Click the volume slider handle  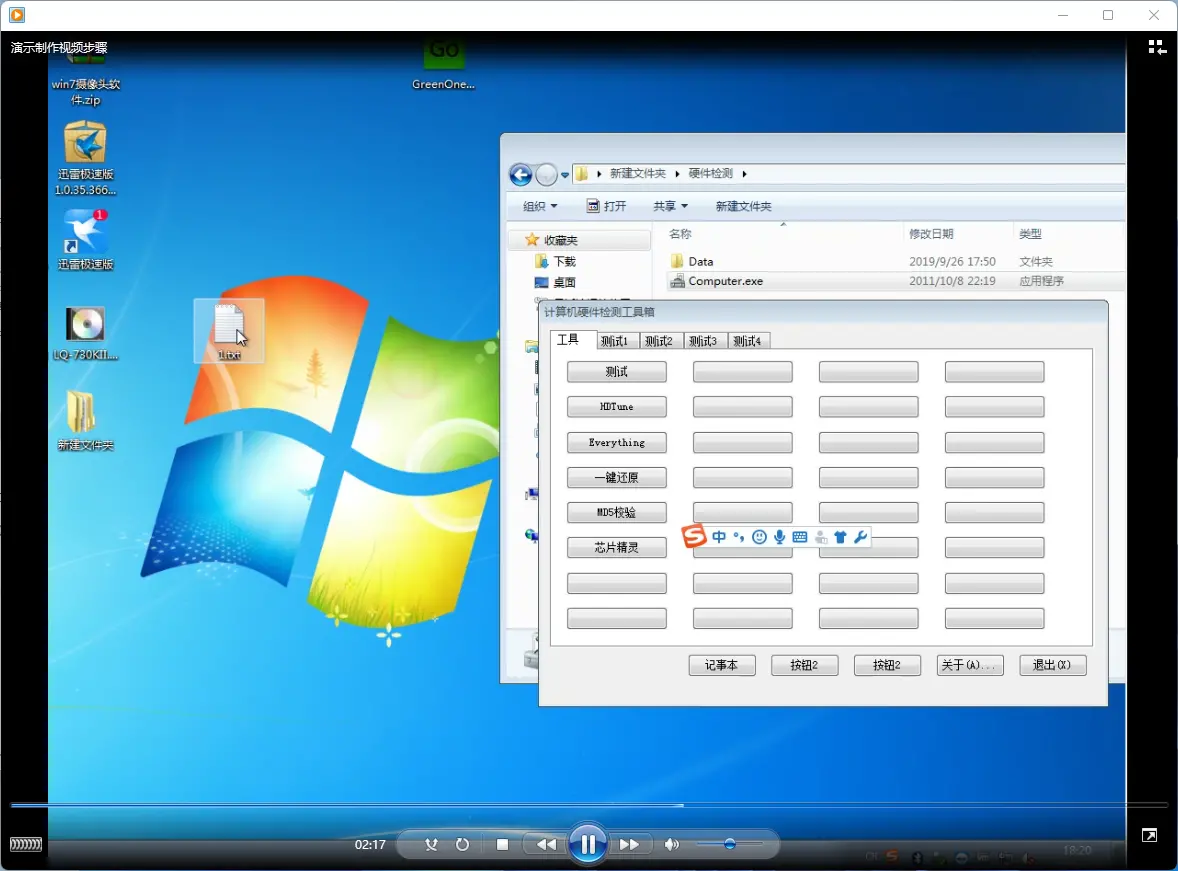tap(730, 845)
